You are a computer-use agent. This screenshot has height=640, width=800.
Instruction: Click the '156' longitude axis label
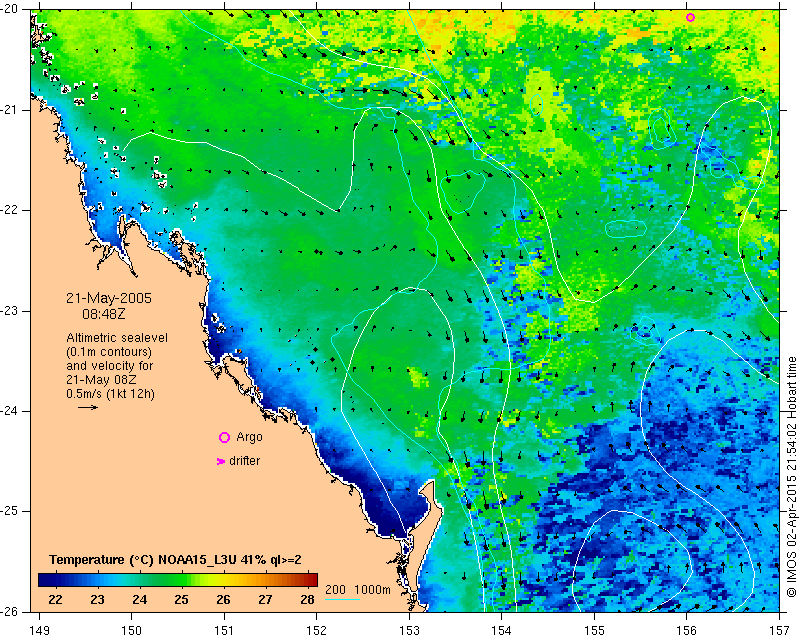point(687,631)
